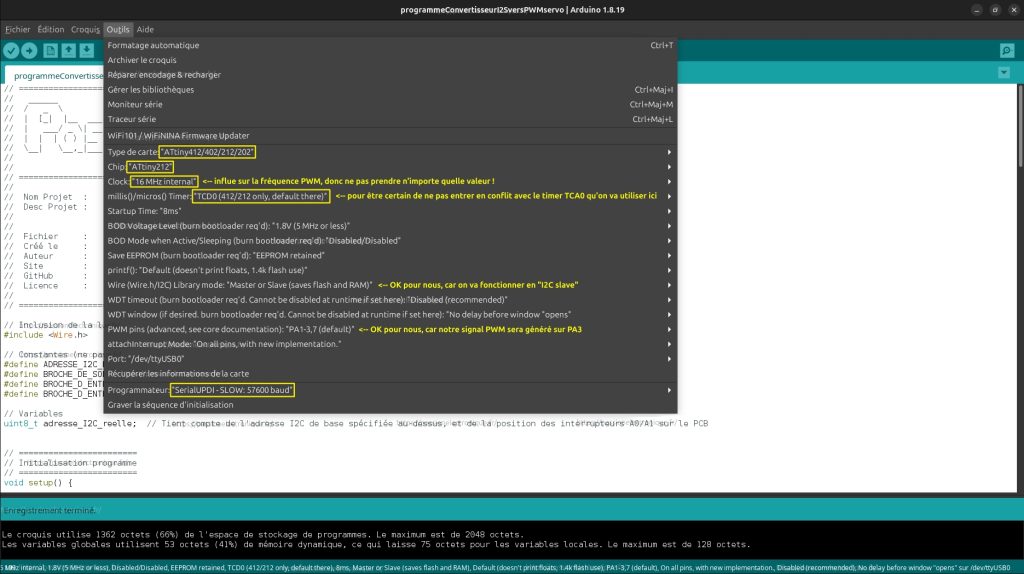
Task: Open the Serial Monitor magnifier icon
Action: click(1006, 50)
